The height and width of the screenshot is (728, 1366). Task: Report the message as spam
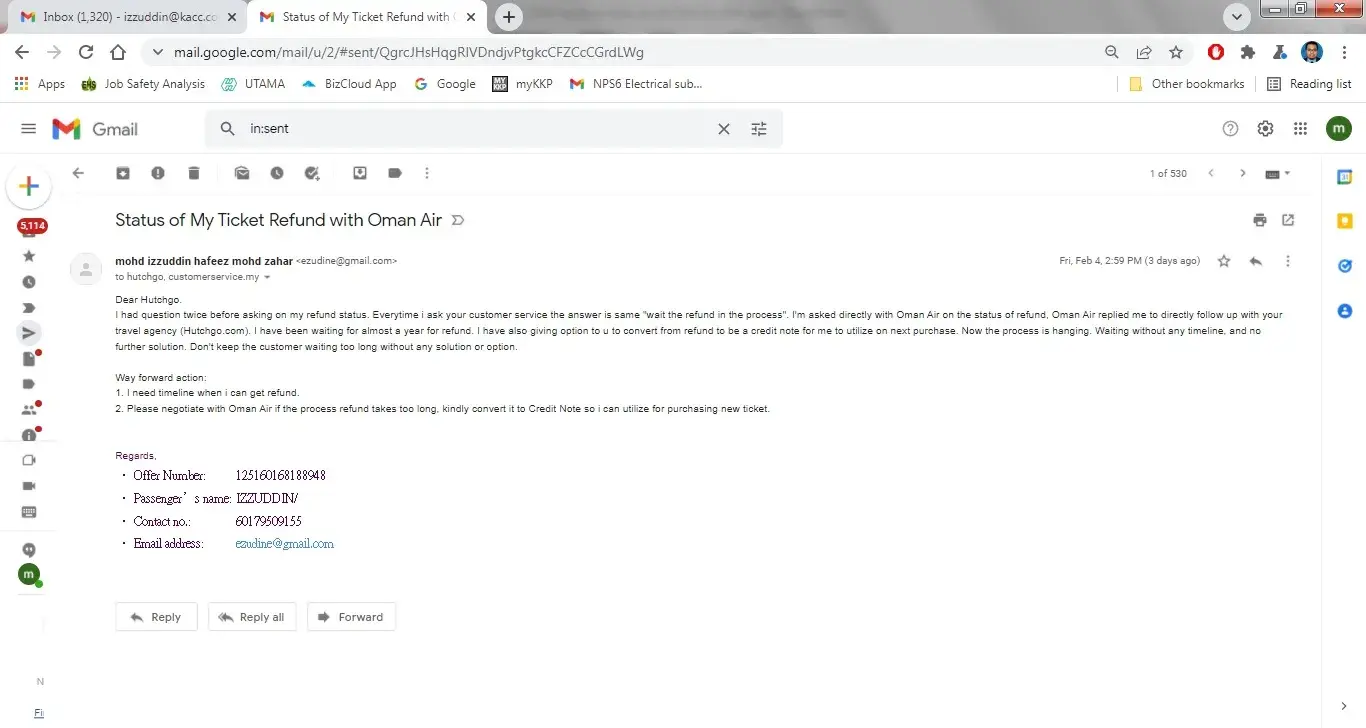158,173
